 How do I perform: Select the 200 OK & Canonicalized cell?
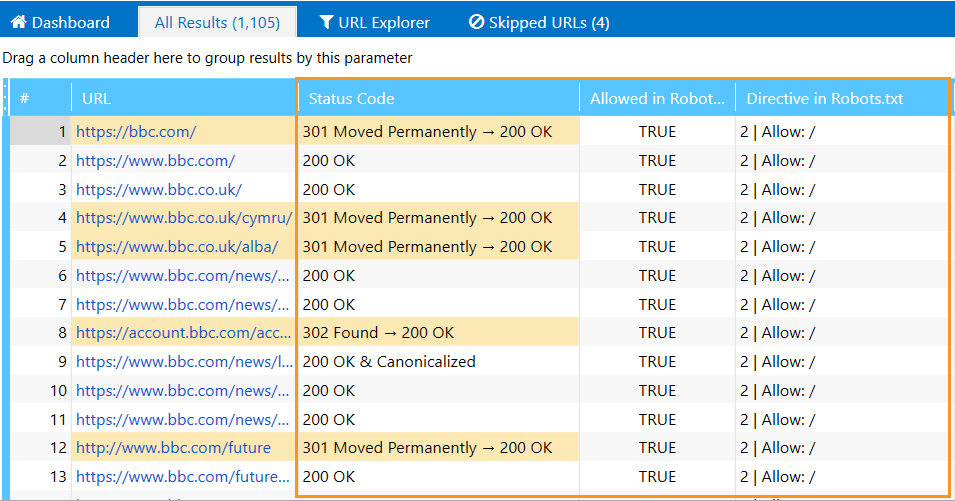coord(439,361)
